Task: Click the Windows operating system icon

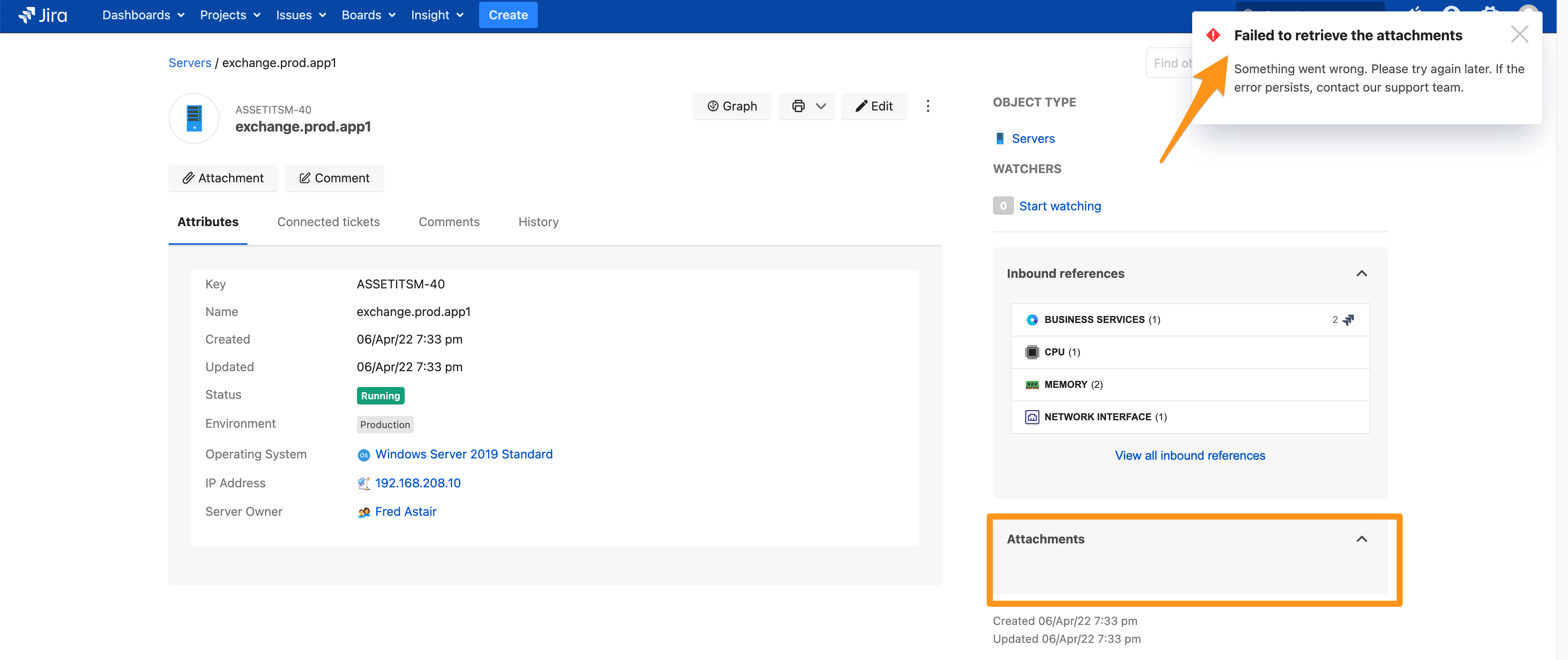Action: [x=364, y=454]
